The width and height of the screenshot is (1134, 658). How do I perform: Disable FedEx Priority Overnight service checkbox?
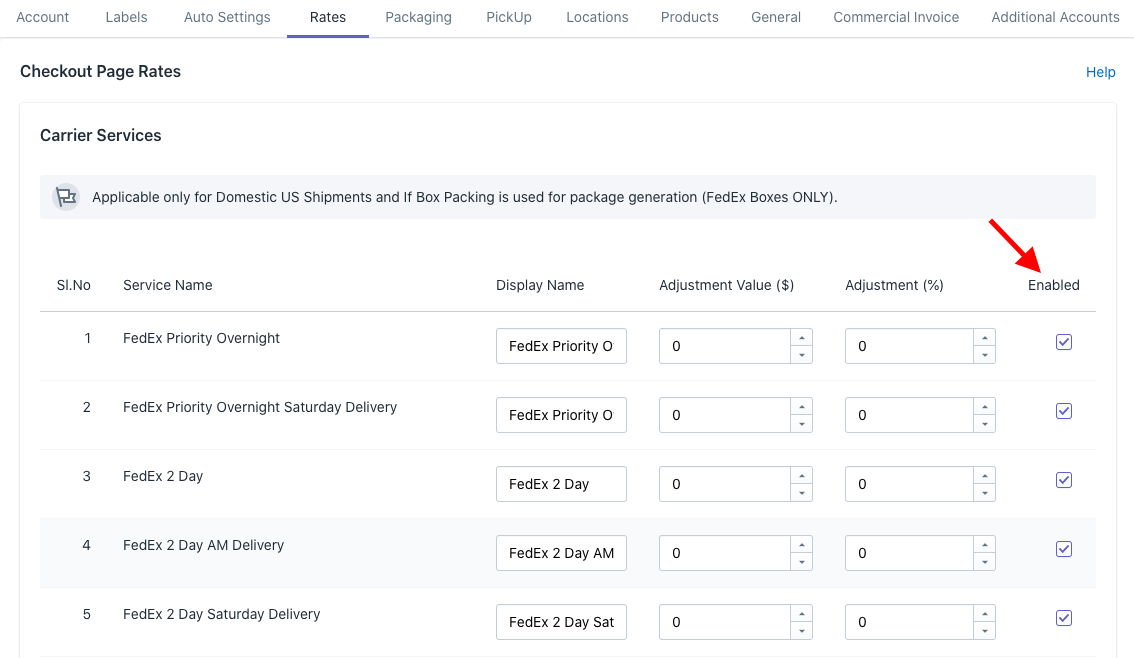1063,342
